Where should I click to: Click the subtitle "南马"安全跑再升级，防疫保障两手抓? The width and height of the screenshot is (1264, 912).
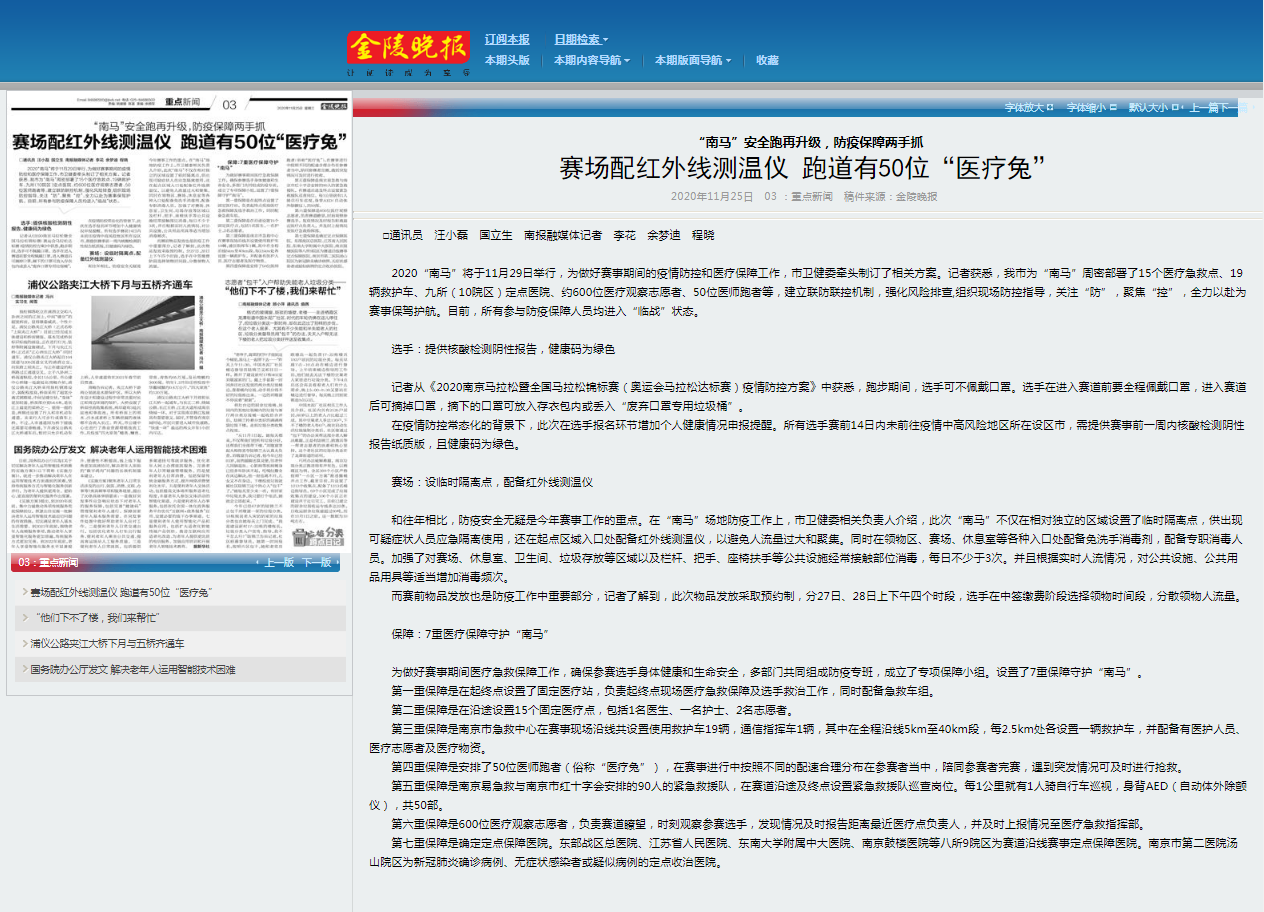tap(811, 141)
